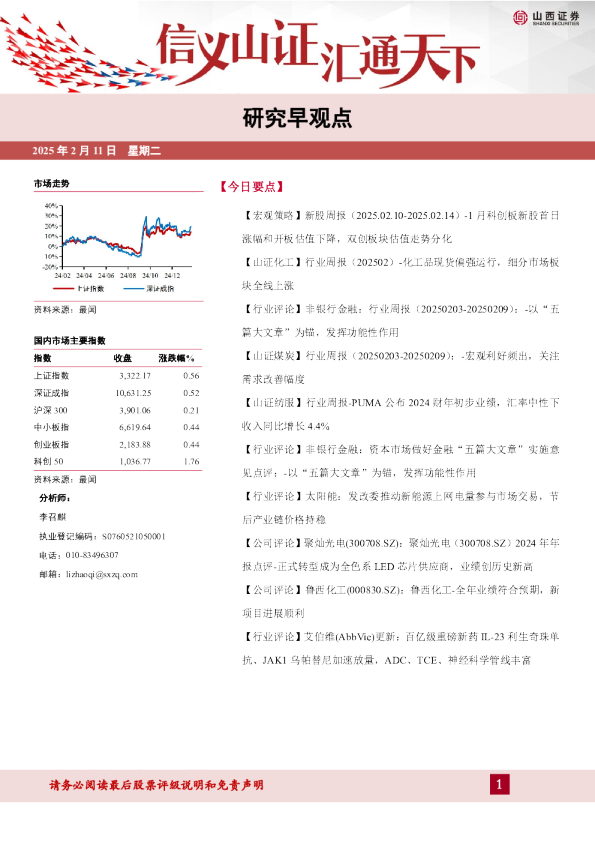Click the market trend line chart
This screenshot has width=595, height=842.
point(118,240)
